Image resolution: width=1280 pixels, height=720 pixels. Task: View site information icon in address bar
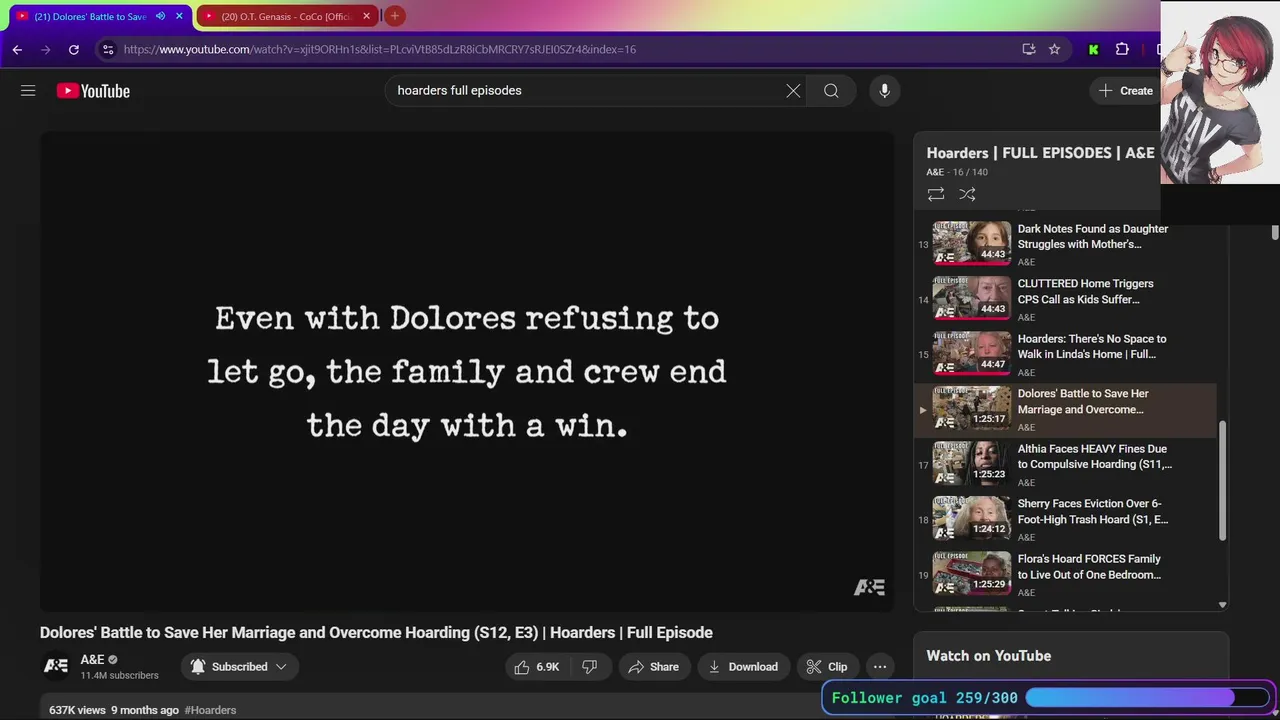108,49
